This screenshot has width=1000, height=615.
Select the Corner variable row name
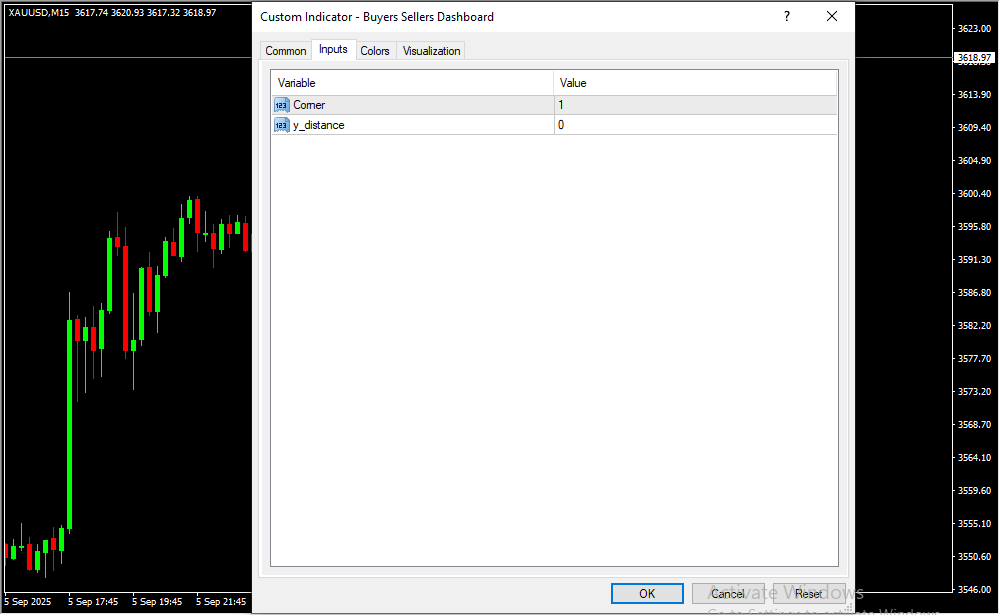(309, 105)
